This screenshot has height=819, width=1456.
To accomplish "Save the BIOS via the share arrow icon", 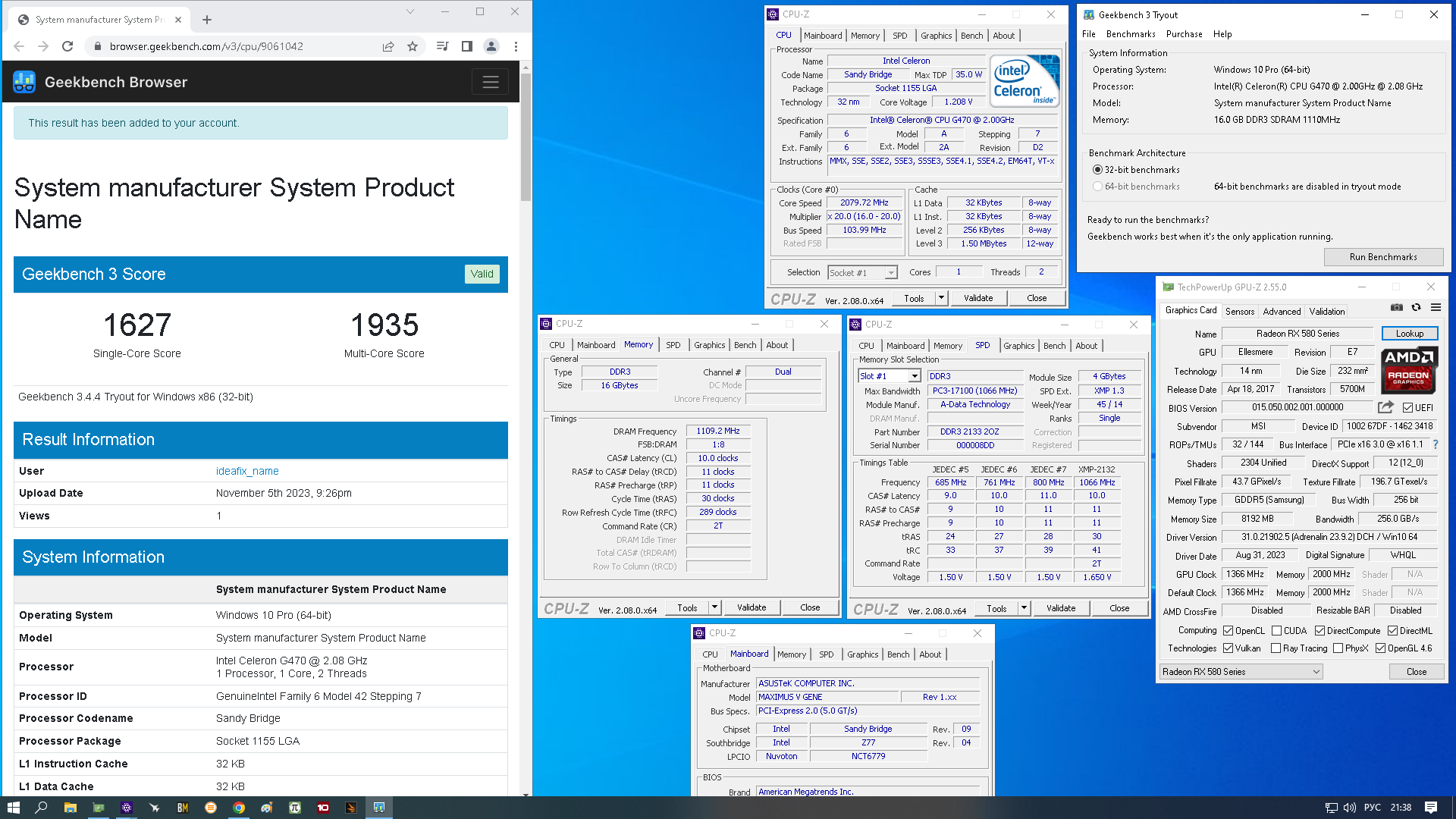I will [1385, 407].
